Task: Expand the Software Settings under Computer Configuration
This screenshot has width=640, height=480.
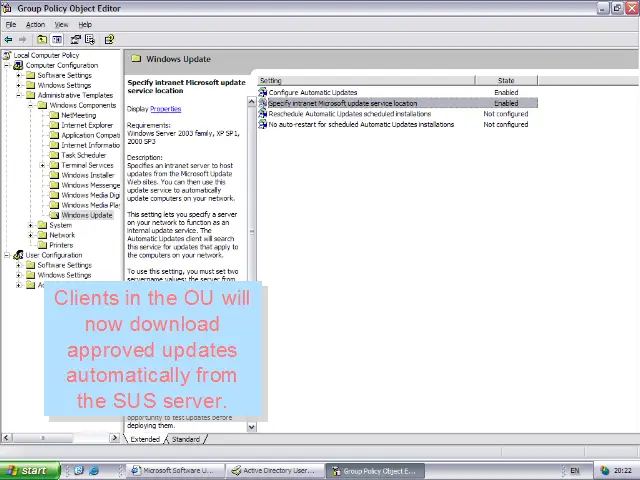Action: pos(18,75)
